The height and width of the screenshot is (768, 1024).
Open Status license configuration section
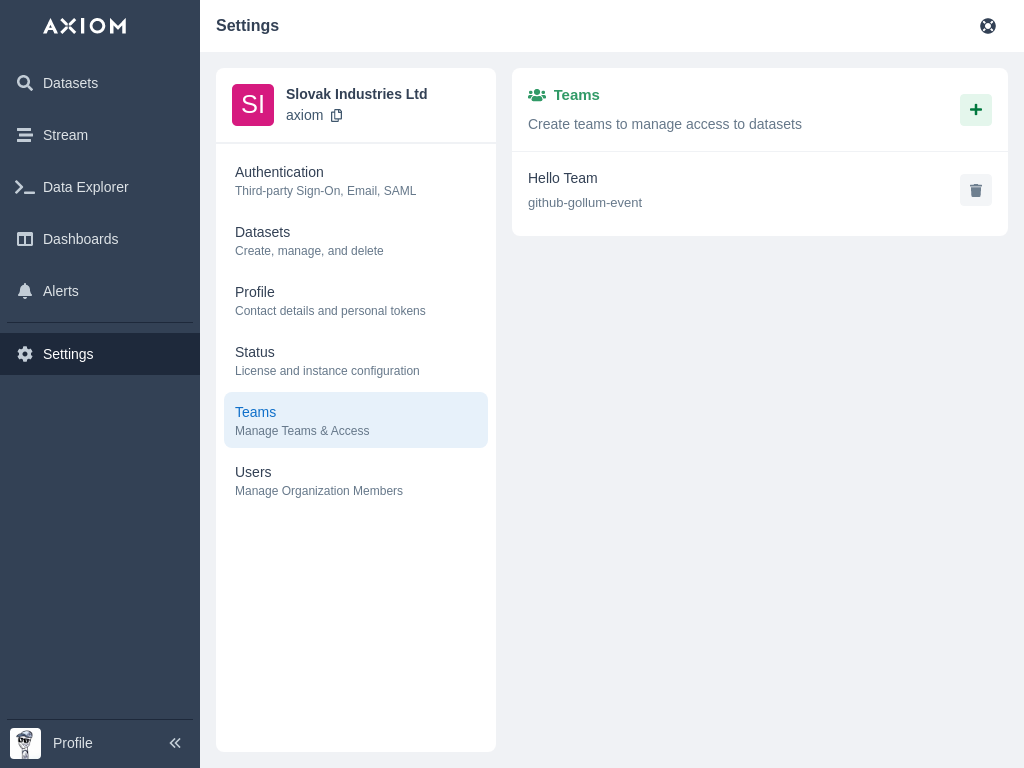click(356, 360)
